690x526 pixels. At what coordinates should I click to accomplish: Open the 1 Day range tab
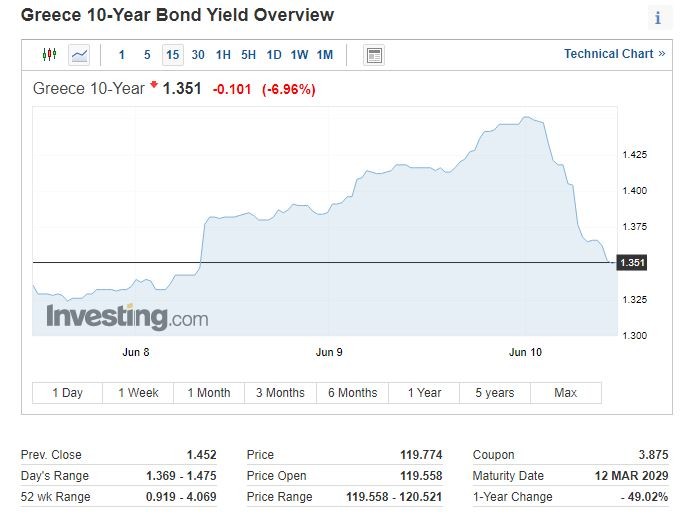click(67, 393)
